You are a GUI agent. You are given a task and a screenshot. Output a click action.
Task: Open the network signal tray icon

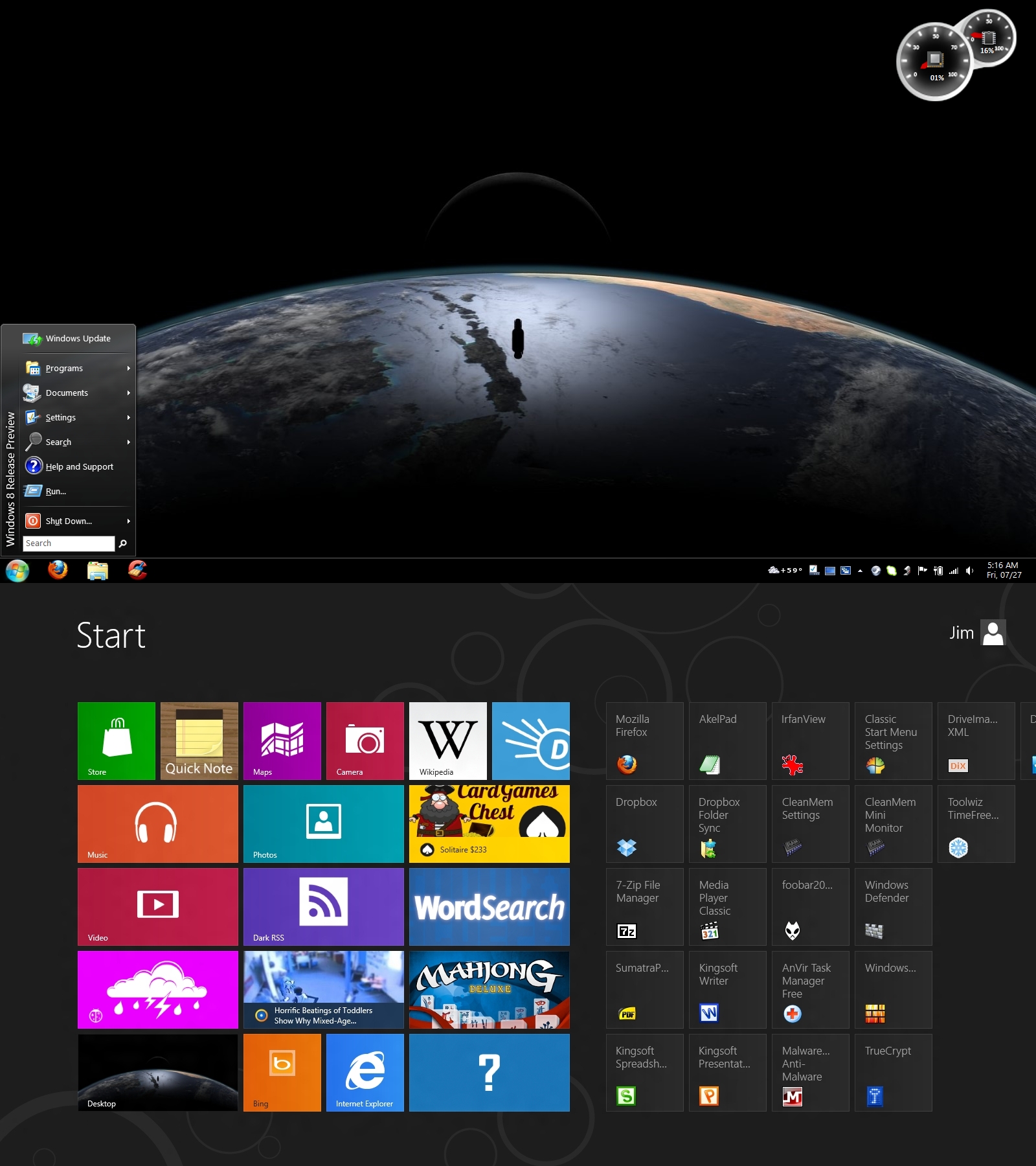click(x=954, y=571)
